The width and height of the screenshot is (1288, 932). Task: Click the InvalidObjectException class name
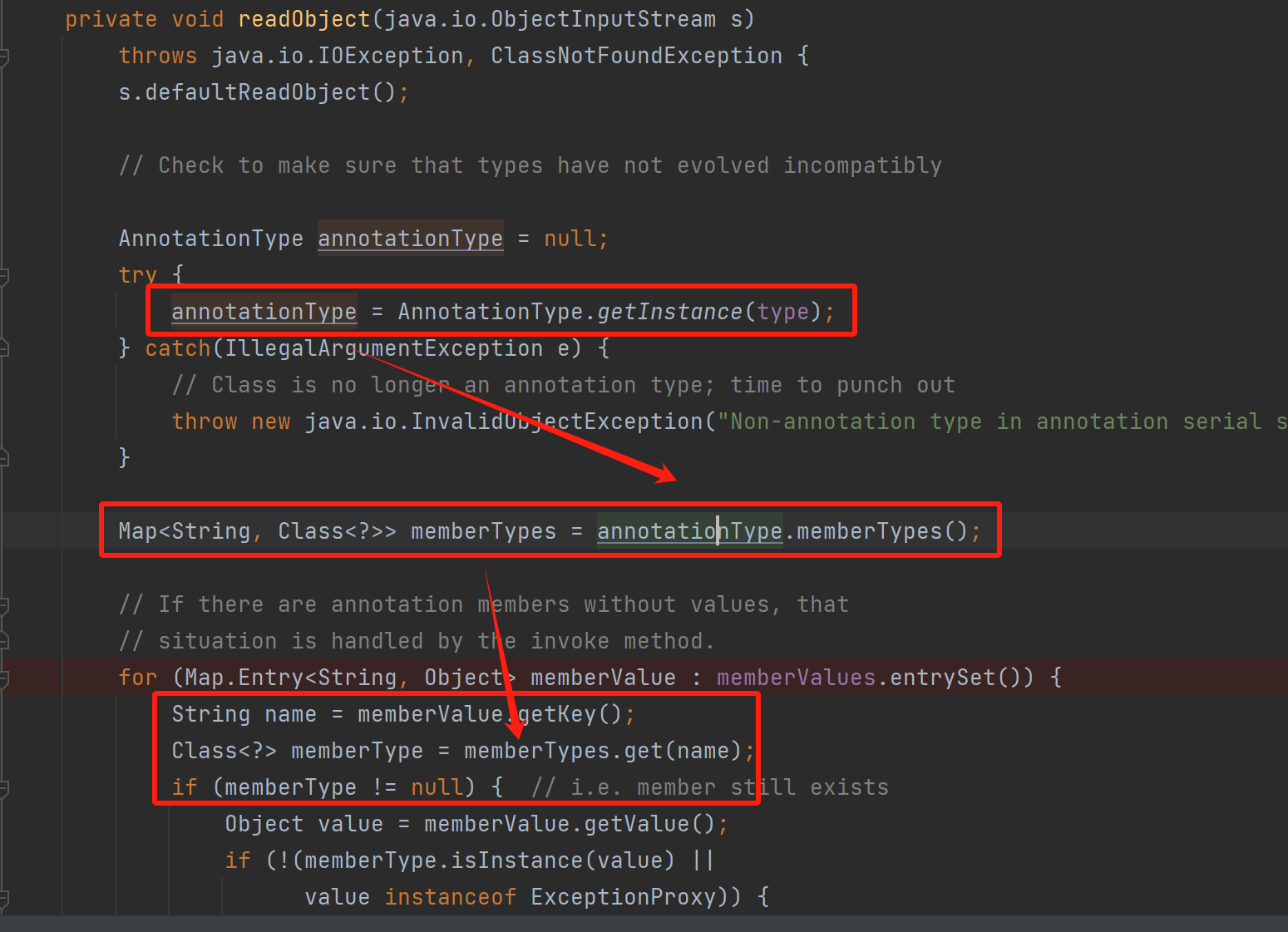click(557, 422)
